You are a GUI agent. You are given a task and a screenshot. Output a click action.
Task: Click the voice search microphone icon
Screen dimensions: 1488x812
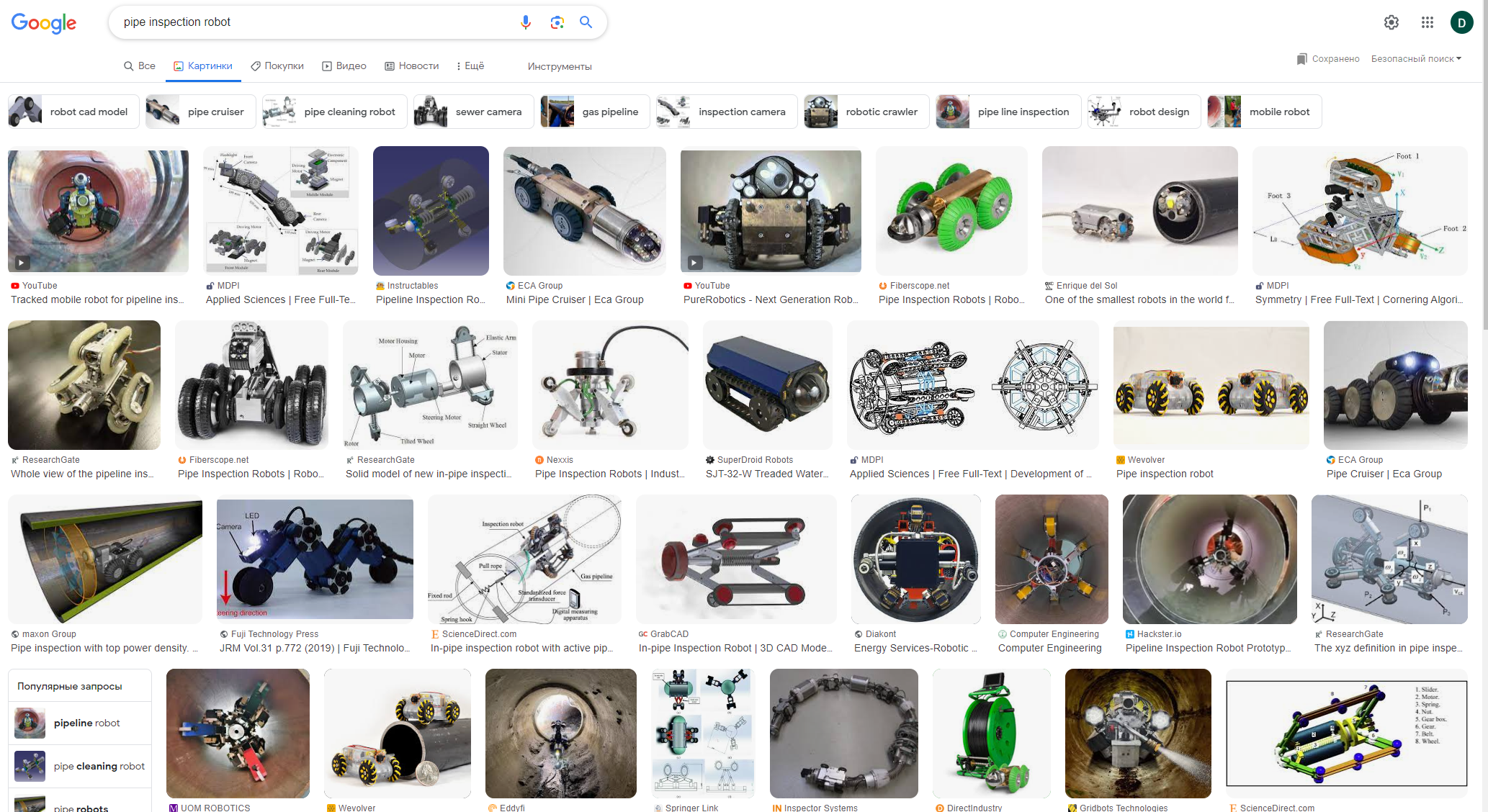pyautogui.click(x=526, y=22)
